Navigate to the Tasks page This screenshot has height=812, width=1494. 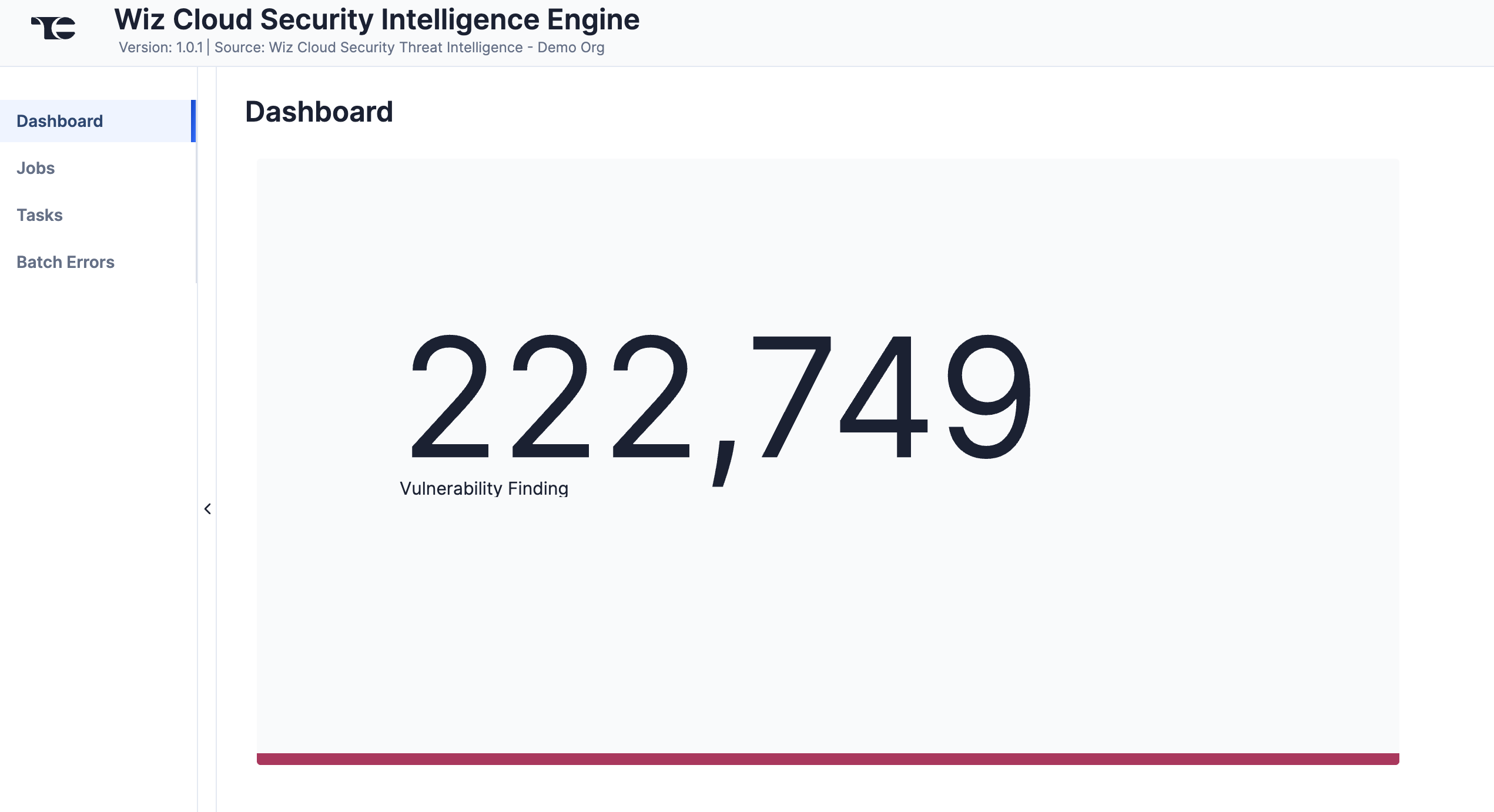(x=39, y=215)
